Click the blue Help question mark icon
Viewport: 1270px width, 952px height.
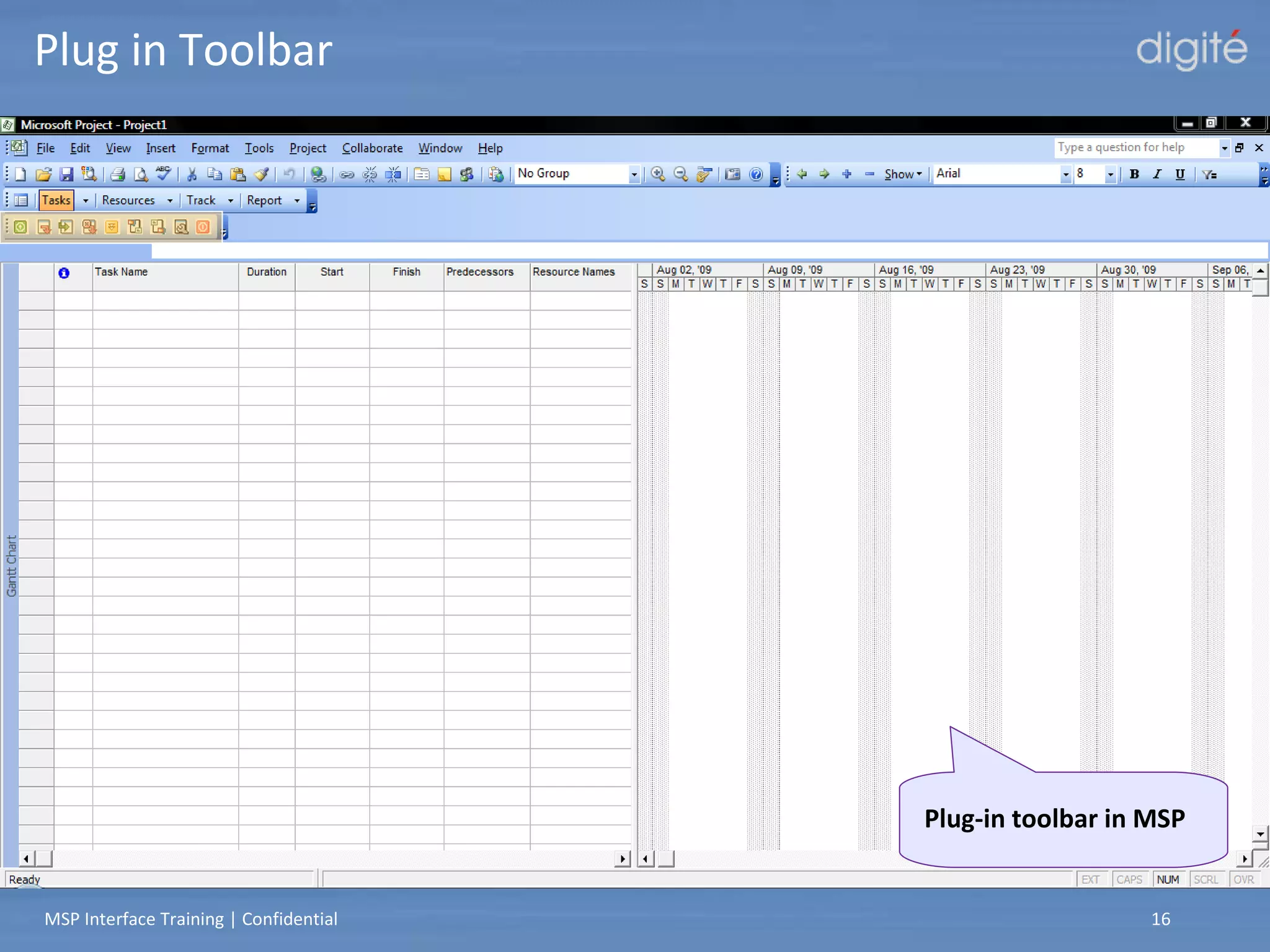click(756, 174)
